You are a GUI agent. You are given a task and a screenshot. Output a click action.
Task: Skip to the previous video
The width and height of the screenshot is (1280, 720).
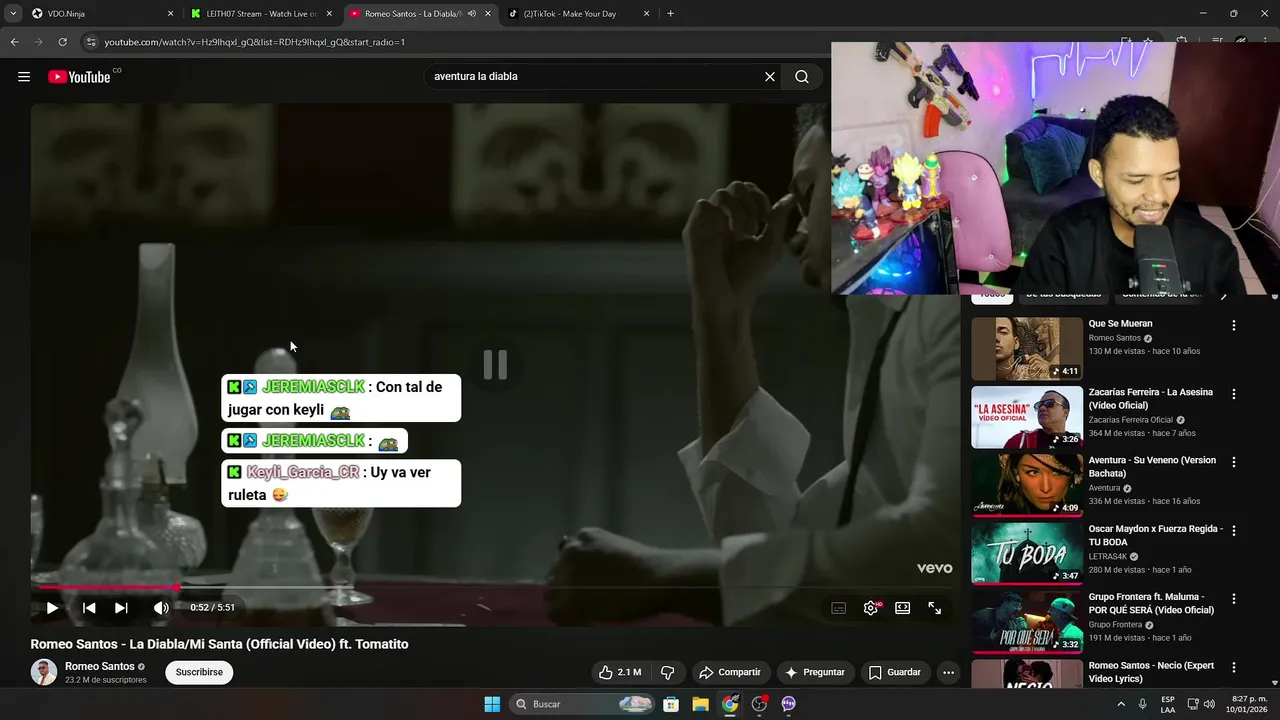[x=89, y=607]
